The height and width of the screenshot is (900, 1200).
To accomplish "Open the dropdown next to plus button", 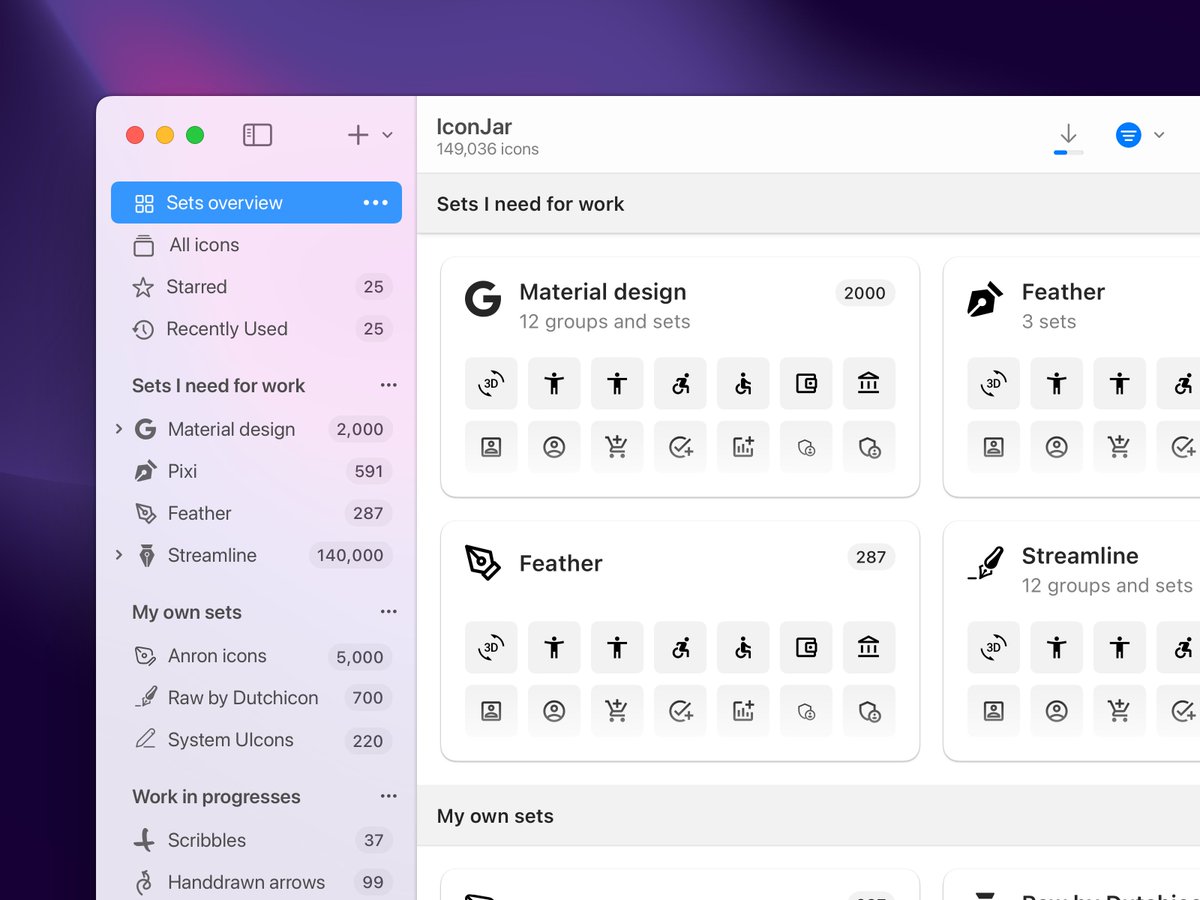I will [x=388, y=135].
